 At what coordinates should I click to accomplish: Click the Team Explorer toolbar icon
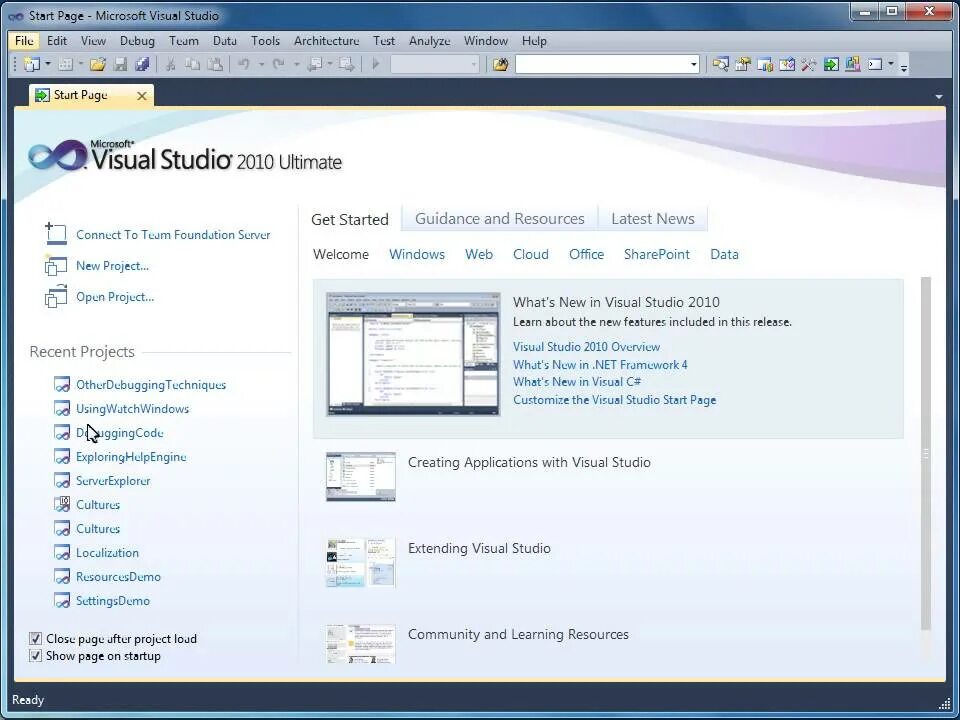[x=765, y=64]
